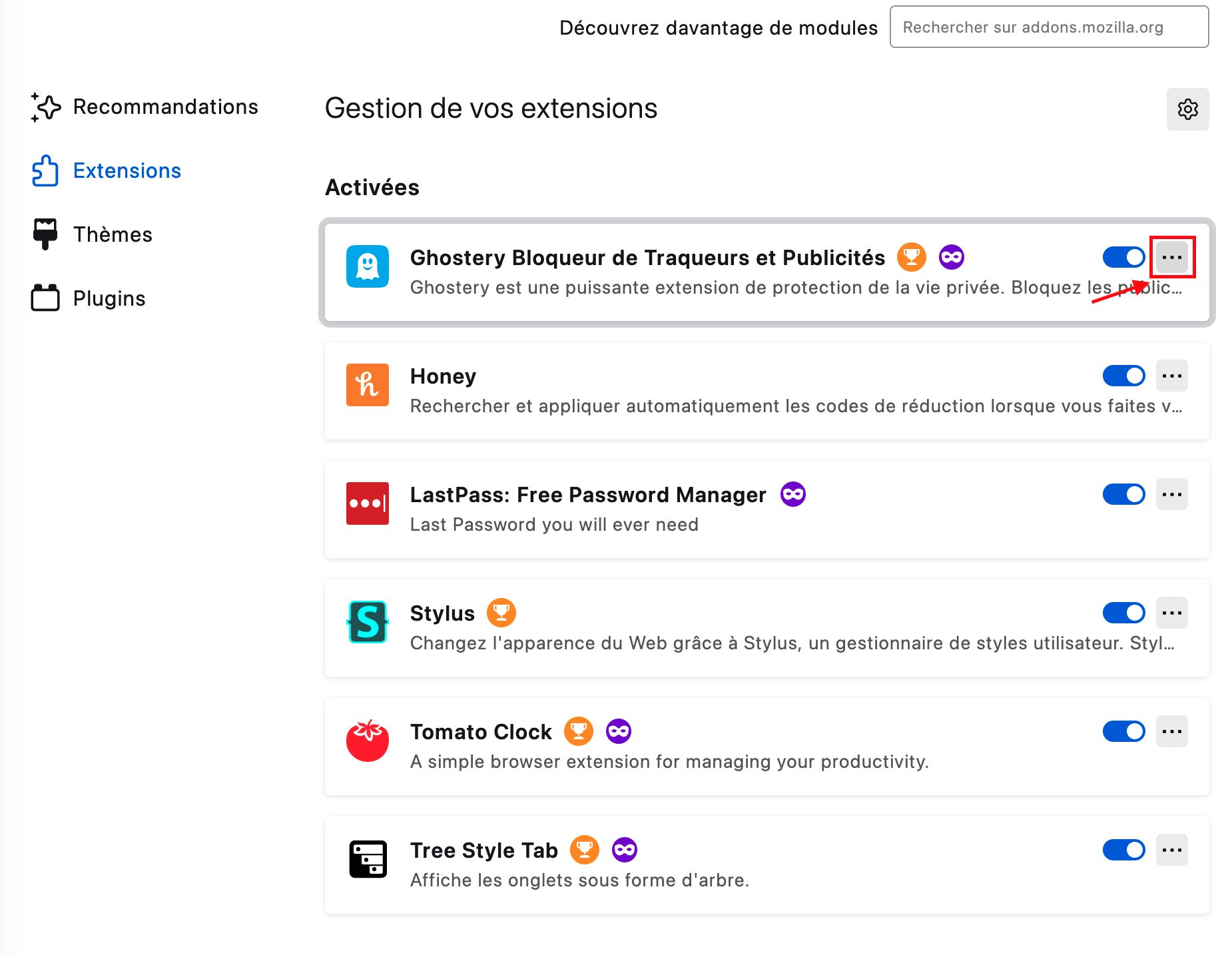1232x955 pixels.
Task: Open the Tomato Clock more options menu
Action: tap(1172, 731)
